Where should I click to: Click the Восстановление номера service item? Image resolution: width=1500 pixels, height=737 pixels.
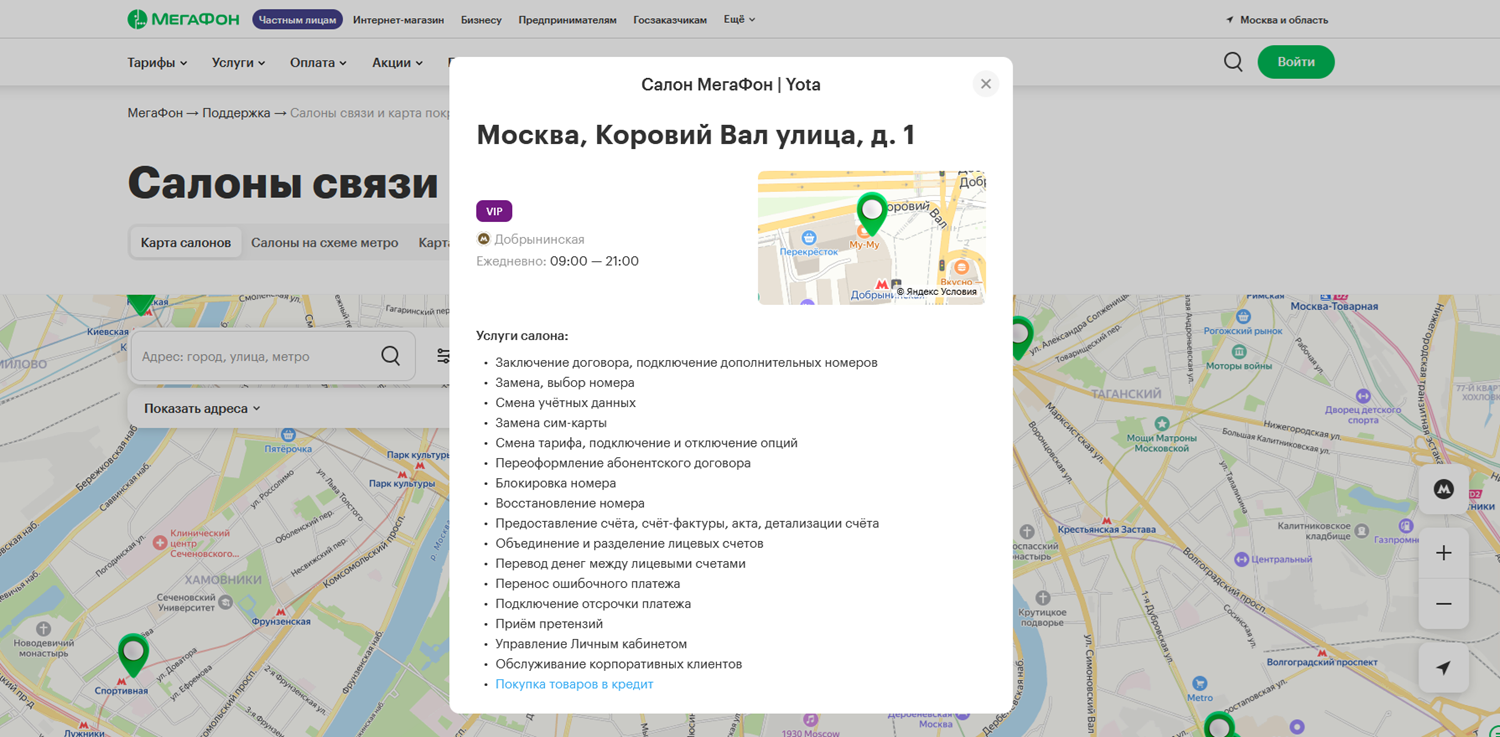coord(570,503)
